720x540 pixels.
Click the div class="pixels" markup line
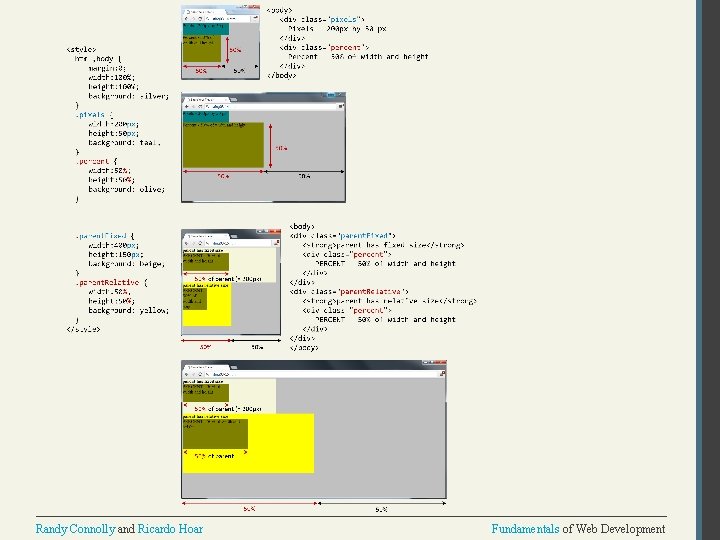321,20
